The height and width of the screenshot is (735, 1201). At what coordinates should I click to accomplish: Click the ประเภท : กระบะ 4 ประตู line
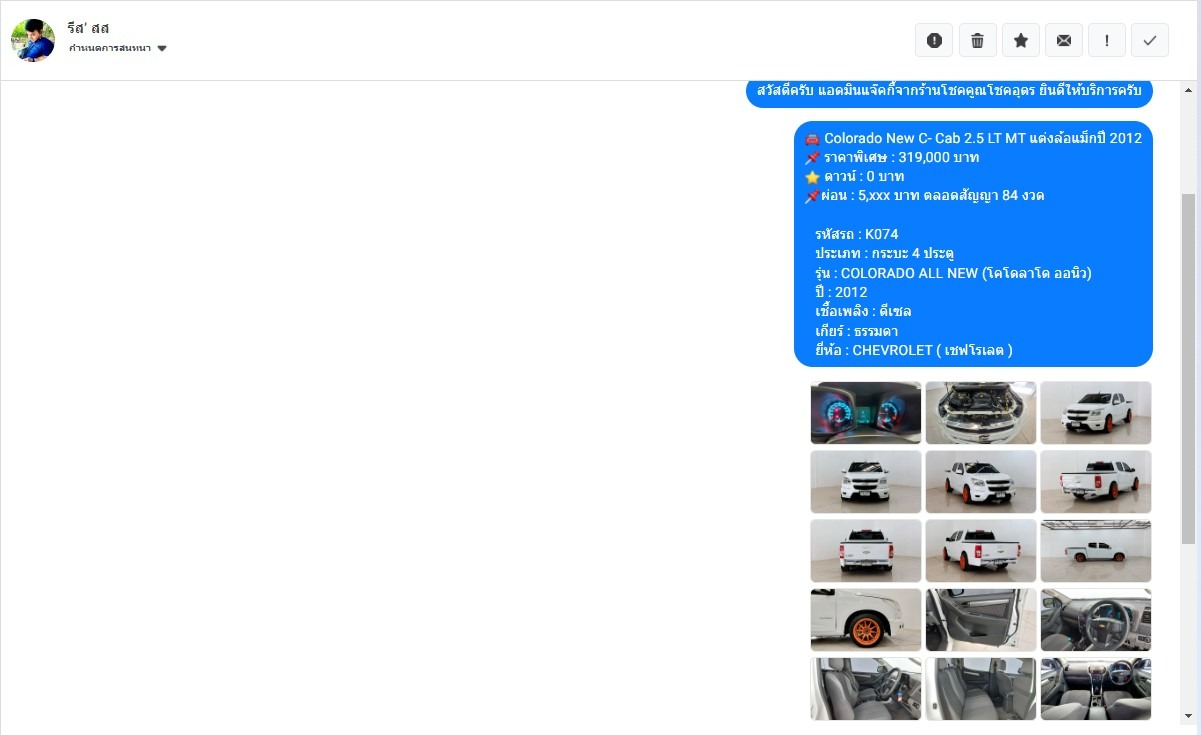(884, 253)
